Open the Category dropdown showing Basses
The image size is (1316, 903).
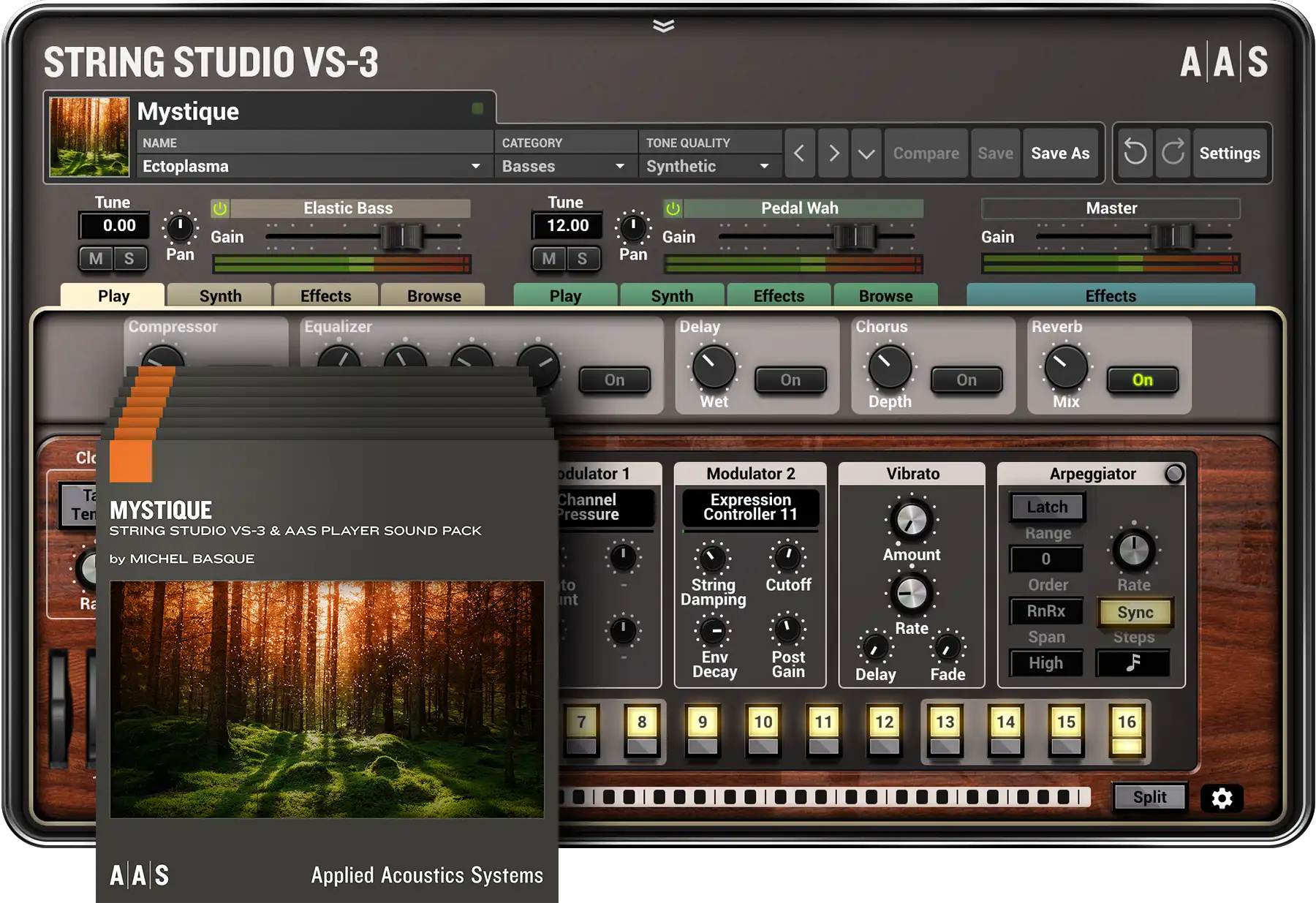(x=563, y=166)
